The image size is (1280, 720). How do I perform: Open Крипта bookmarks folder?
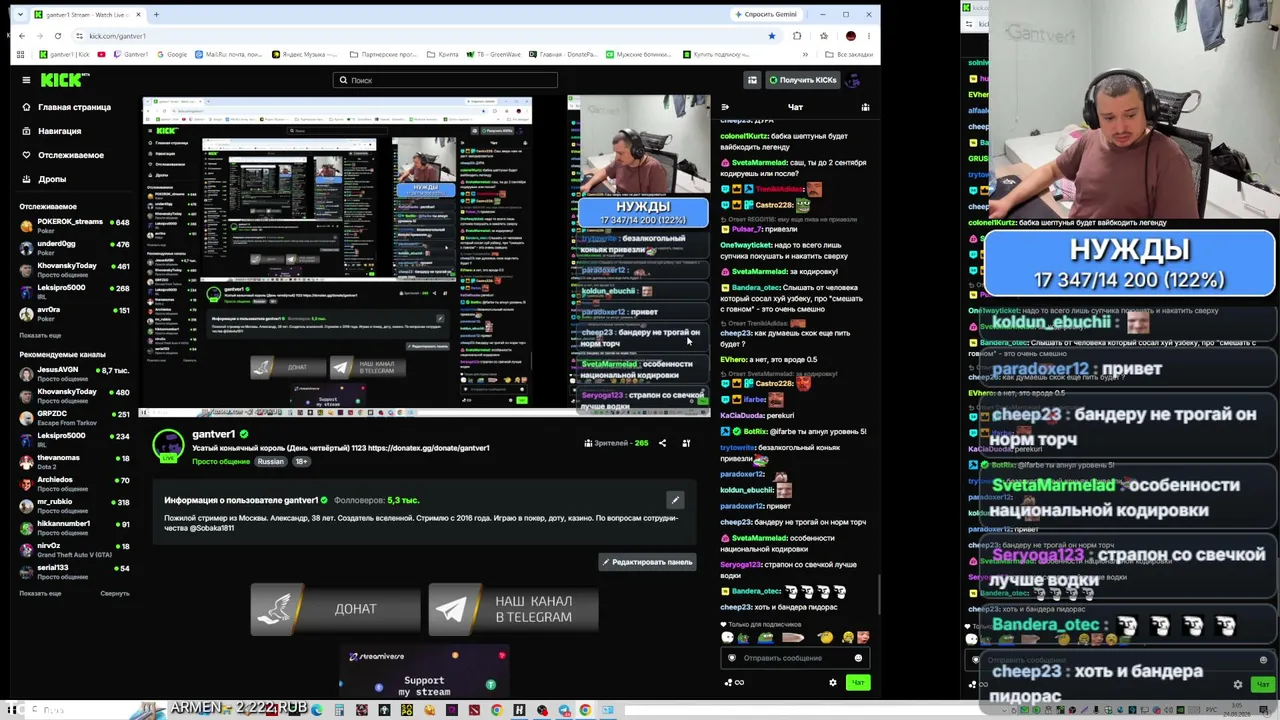point(443,54)
